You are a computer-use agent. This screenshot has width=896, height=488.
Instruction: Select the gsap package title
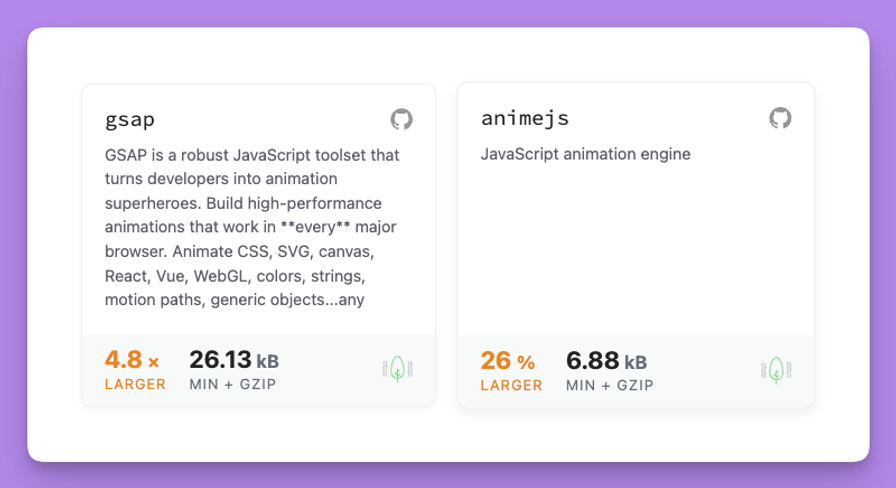tap(130, 120)
